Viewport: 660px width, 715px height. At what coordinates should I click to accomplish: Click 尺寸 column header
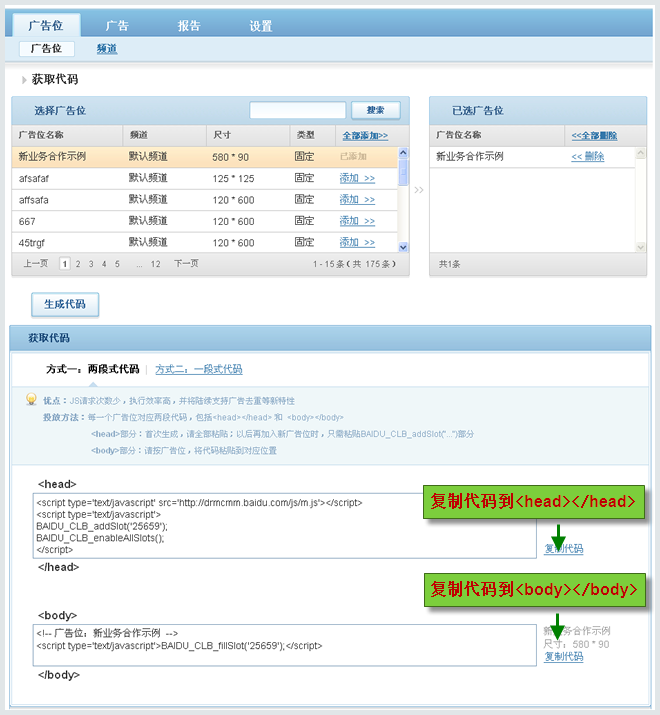tap(222, 135)
